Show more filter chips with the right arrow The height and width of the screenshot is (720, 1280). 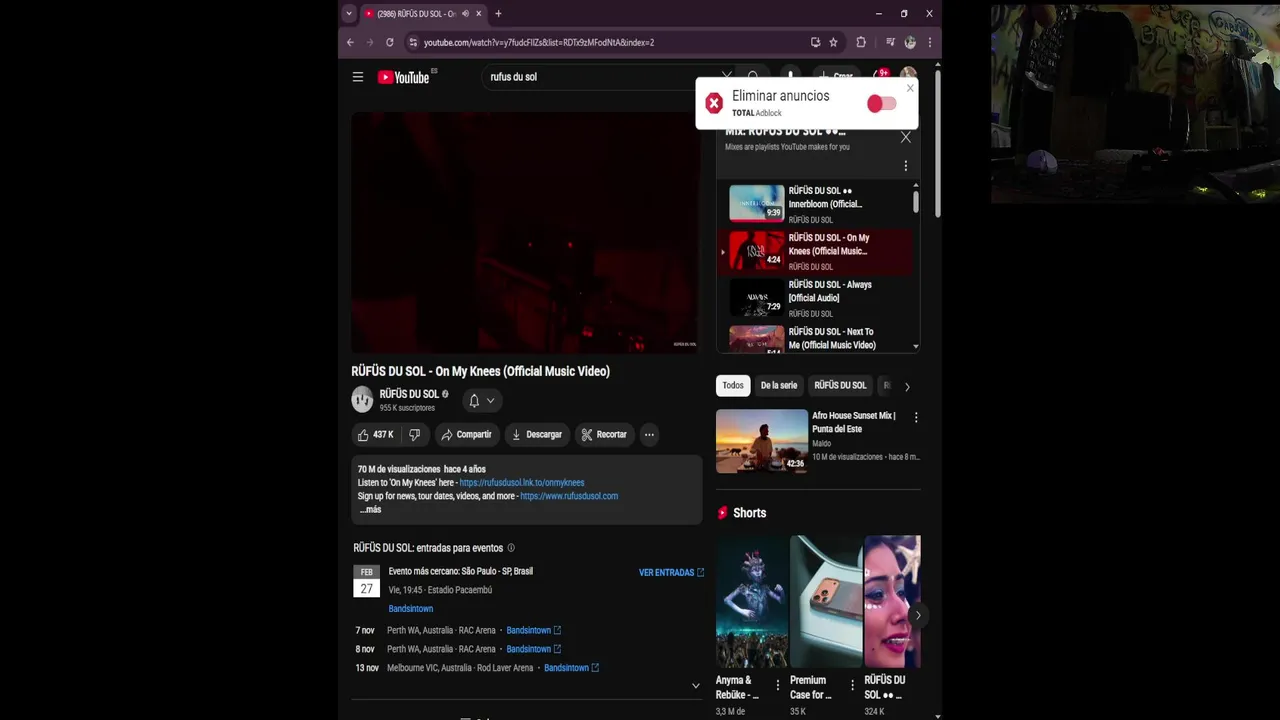[x=907, y=387]
